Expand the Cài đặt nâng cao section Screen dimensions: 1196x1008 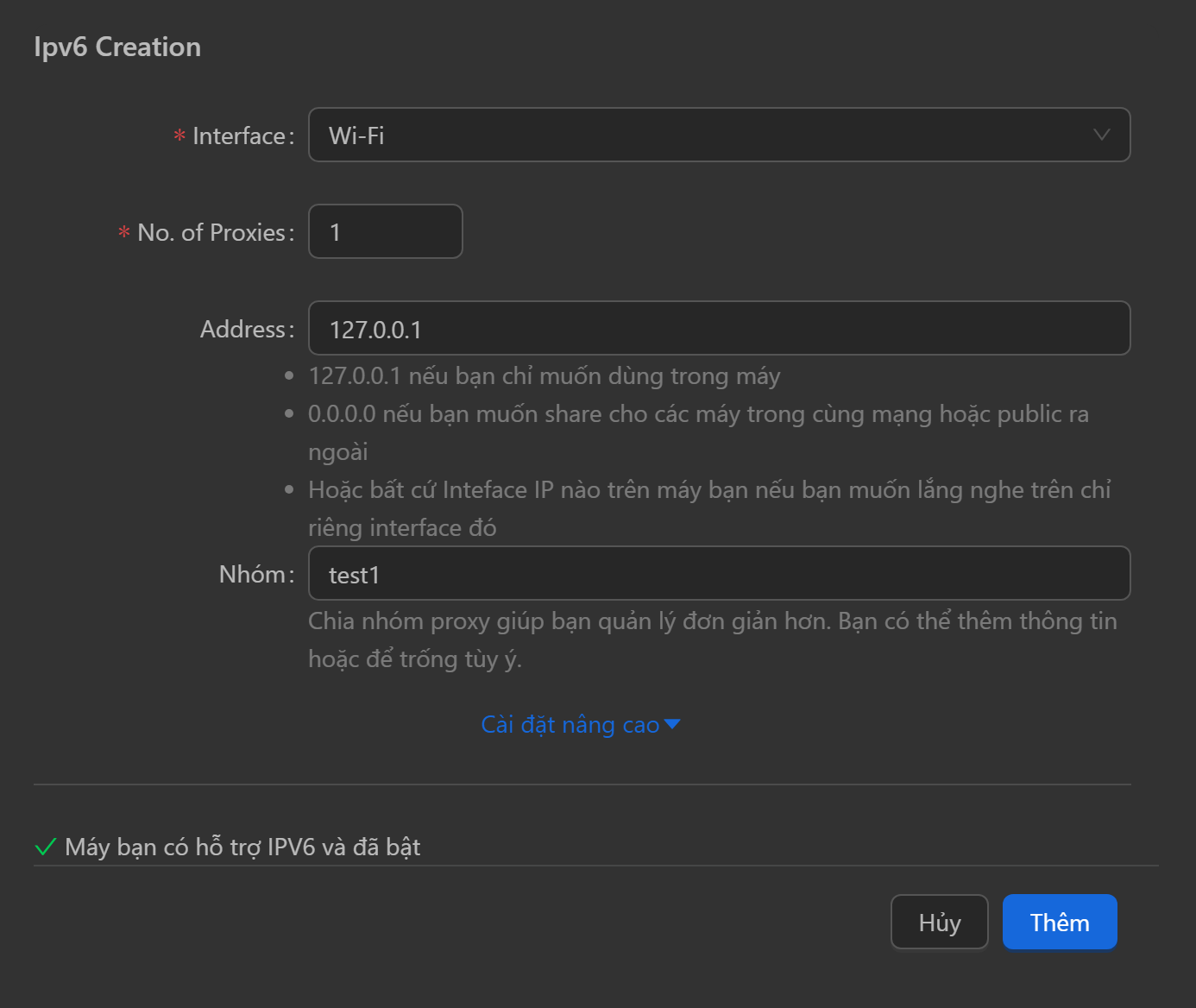(570, 724)
